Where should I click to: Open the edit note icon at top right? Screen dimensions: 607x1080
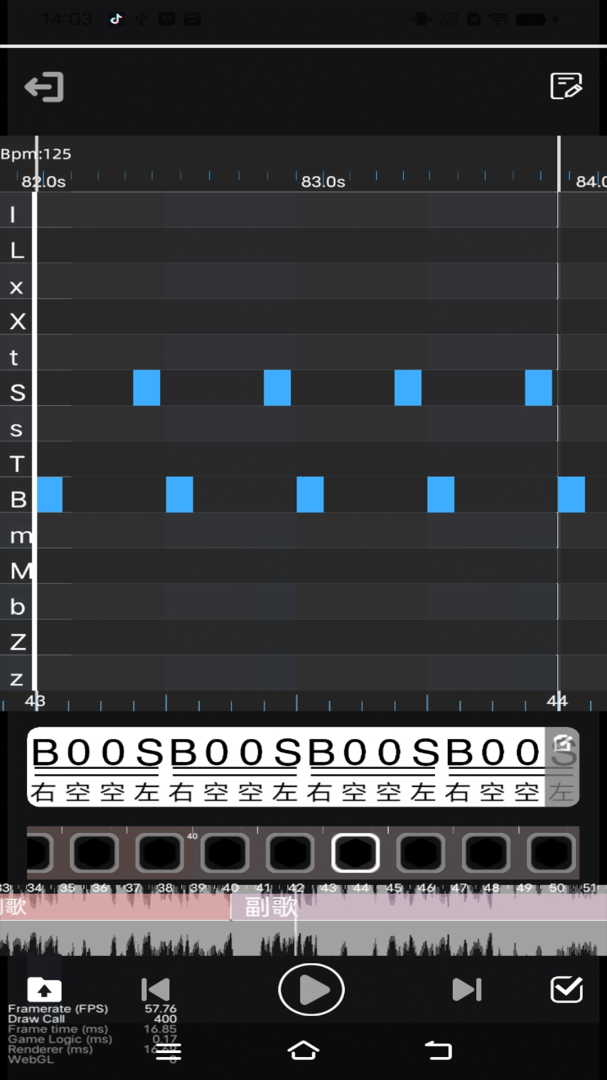point(566,86)
